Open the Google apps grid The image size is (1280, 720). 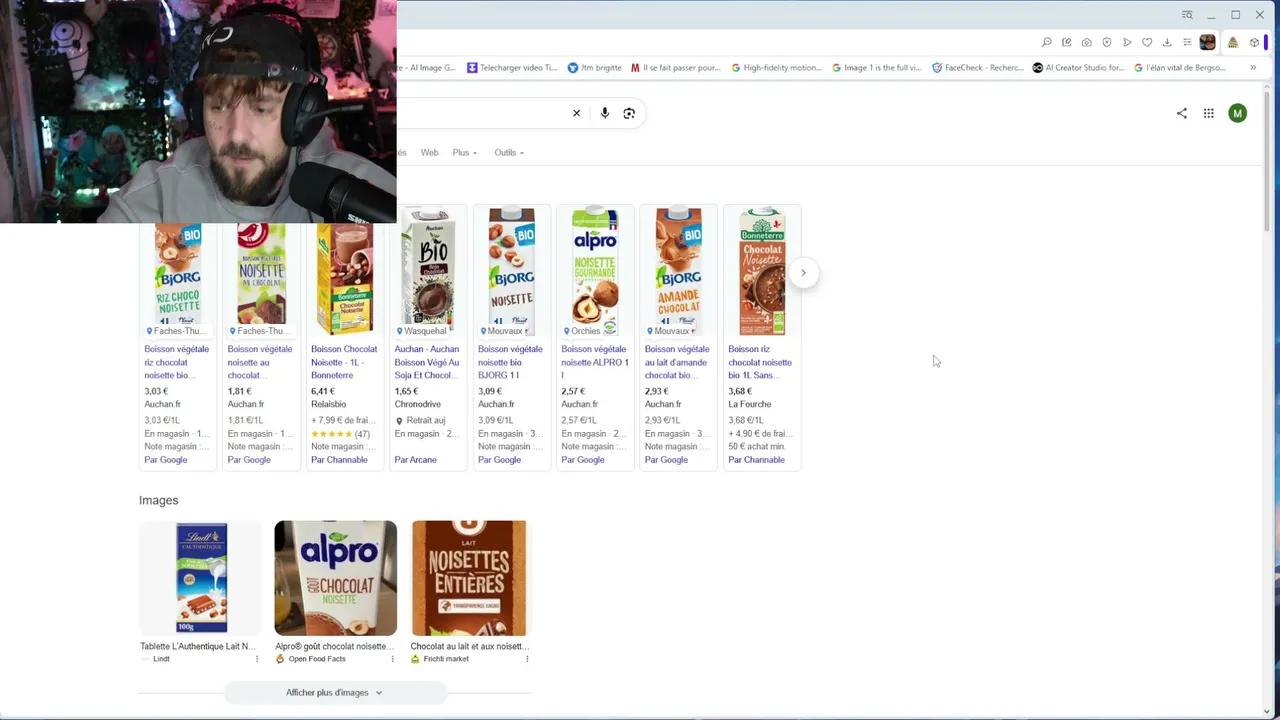pyautogui.click(x=1209, y=113)
